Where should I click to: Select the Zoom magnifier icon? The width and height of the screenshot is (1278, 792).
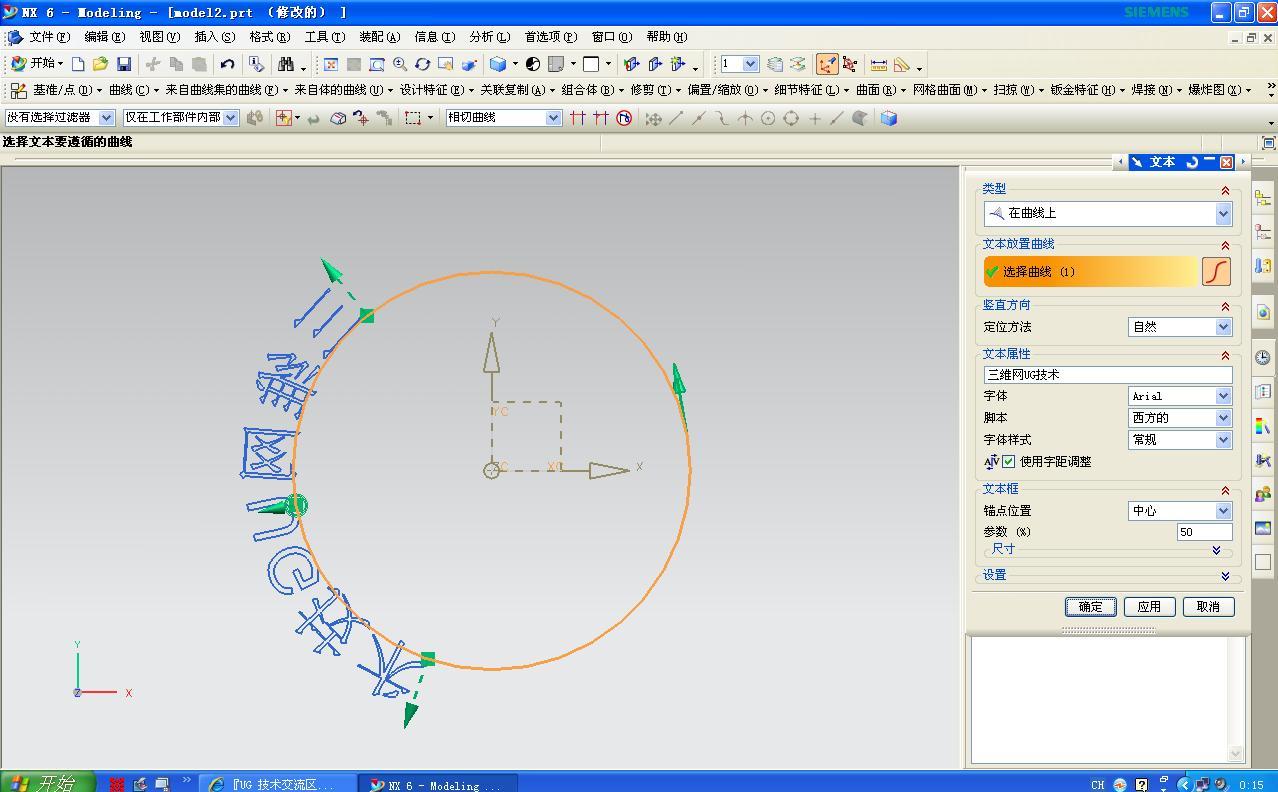(x=400, y=64)
